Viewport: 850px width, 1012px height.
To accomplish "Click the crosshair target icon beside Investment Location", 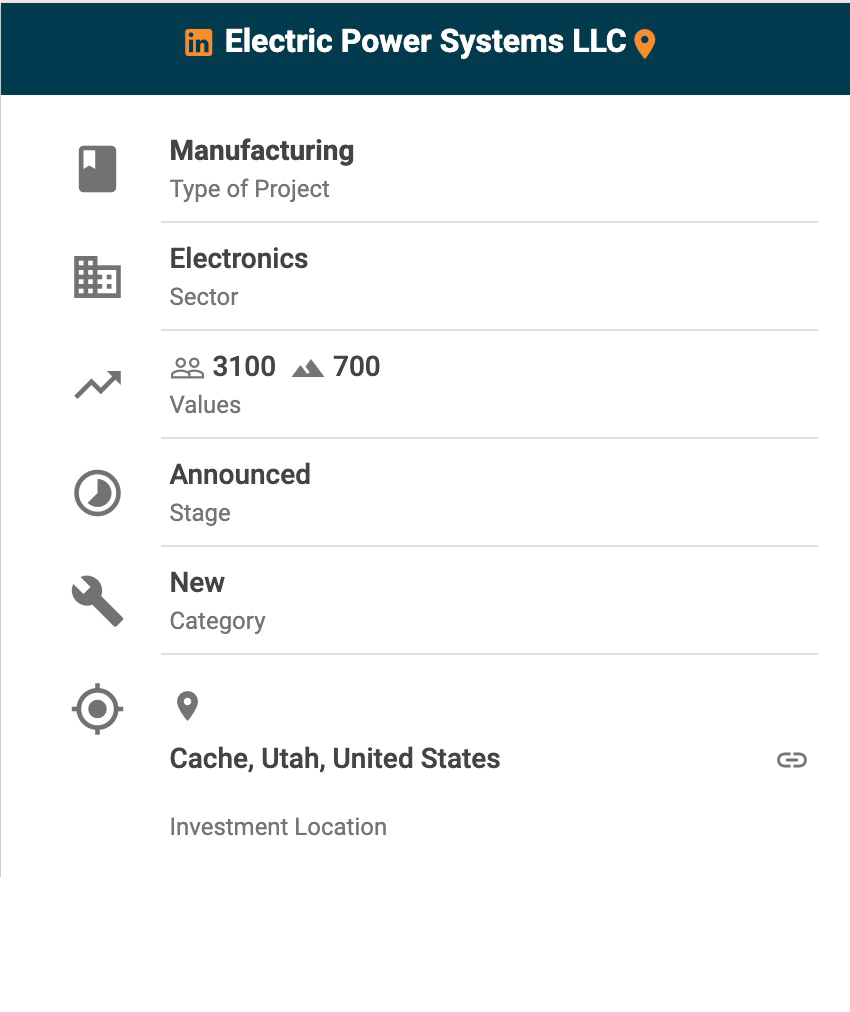I will tap(98, 710).
